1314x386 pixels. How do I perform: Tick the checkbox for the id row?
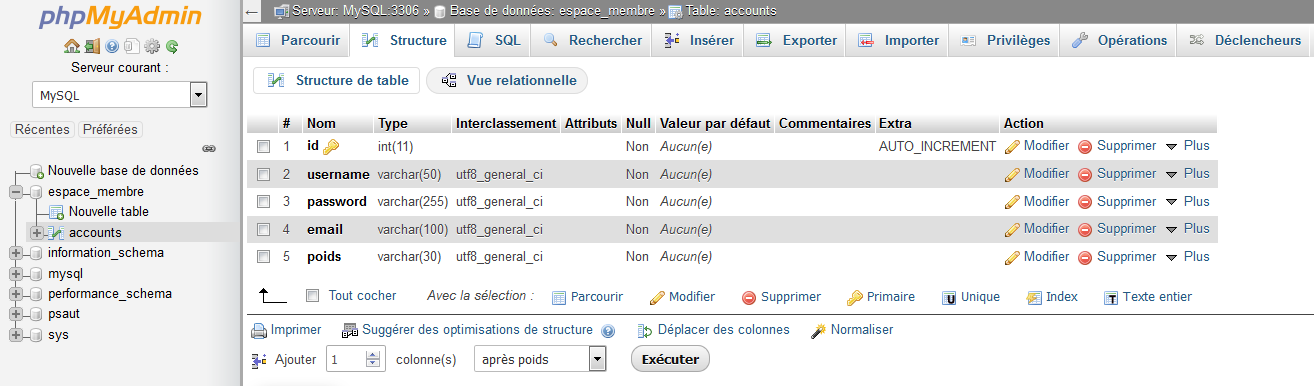click(x=264, y=146)
